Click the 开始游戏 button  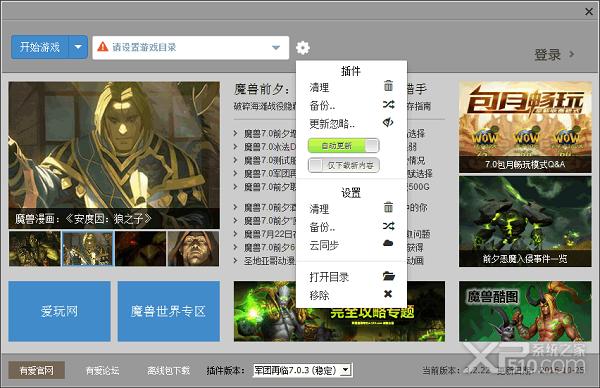(40, 47)
